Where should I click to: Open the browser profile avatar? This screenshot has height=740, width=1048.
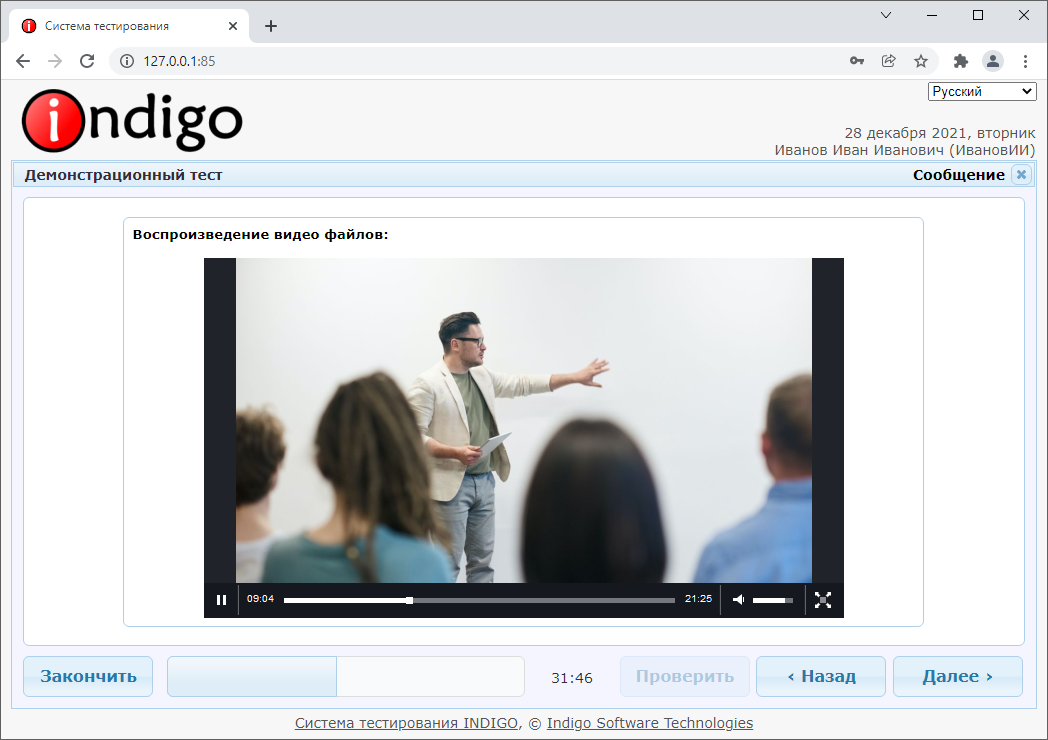tap(993, 61)
